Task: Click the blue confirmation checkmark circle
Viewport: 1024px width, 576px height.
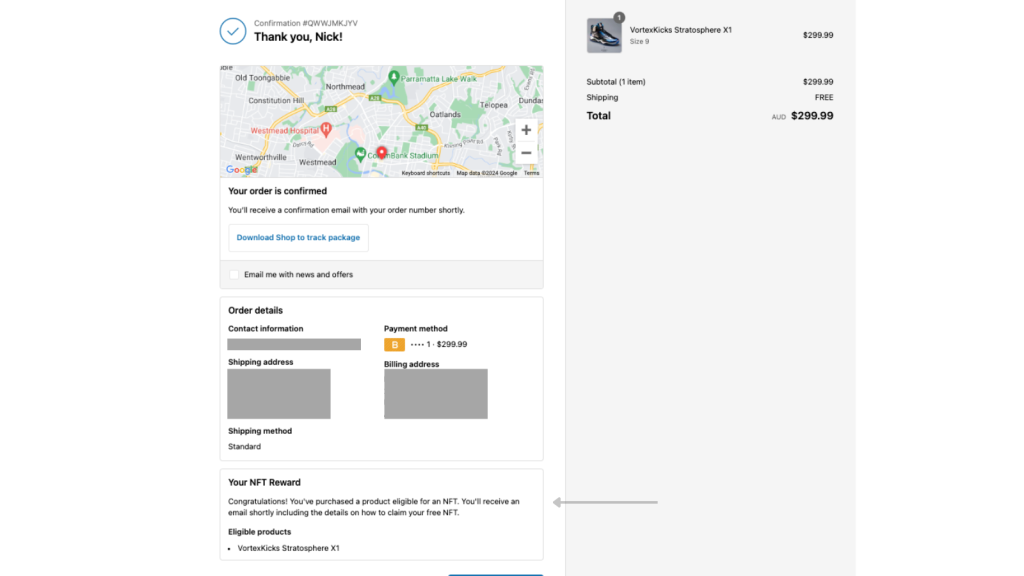Action: coord(233,31)
